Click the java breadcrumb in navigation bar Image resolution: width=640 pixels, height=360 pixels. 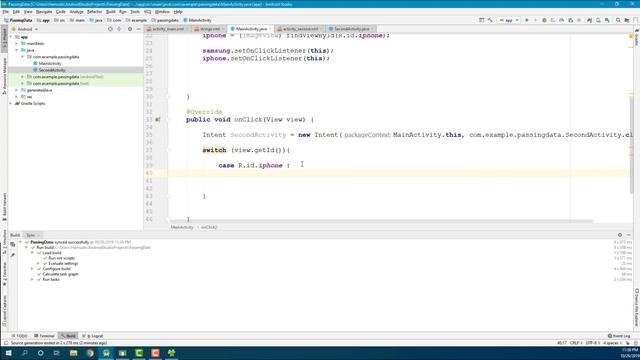[x=96, y=20]
